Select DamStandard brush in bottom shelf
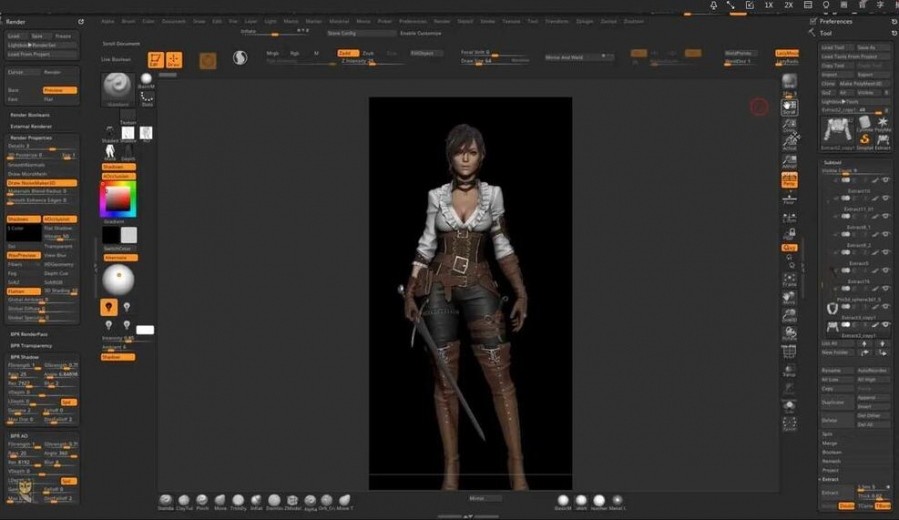The image size is (899, 520). (274, 501)
